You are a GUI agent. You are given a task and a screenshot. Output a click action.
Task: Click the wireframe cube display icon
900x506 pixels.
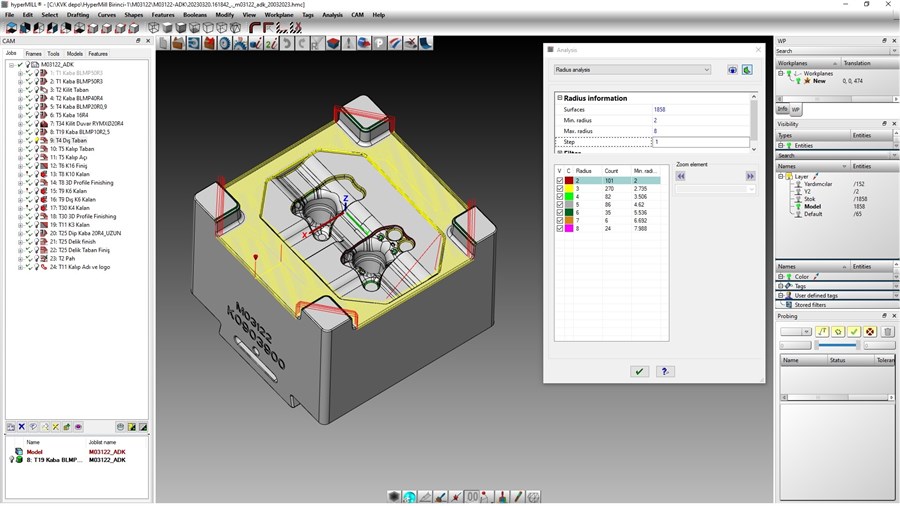(x=153, y=28)
